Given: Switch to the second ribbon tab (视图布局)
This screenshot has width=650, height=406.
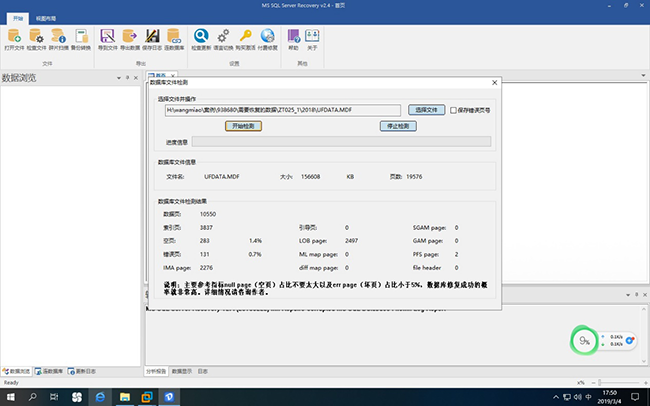Looking at the screenshot, I should point(46,18).
